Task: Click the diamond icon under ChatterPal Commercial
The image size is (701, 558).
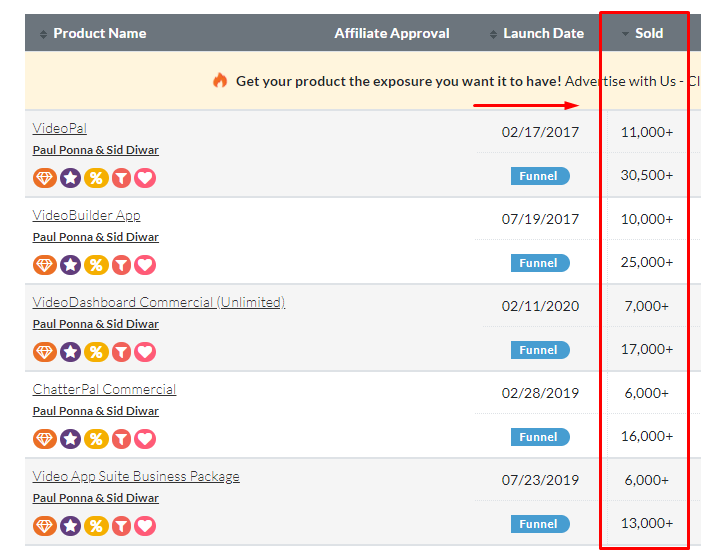Action: [45, 439]
